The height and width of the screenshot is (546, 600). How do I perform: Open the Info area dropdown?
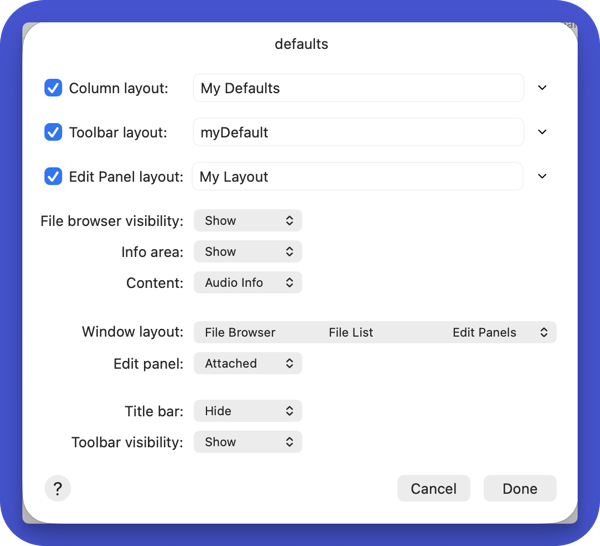click(248, 252)
